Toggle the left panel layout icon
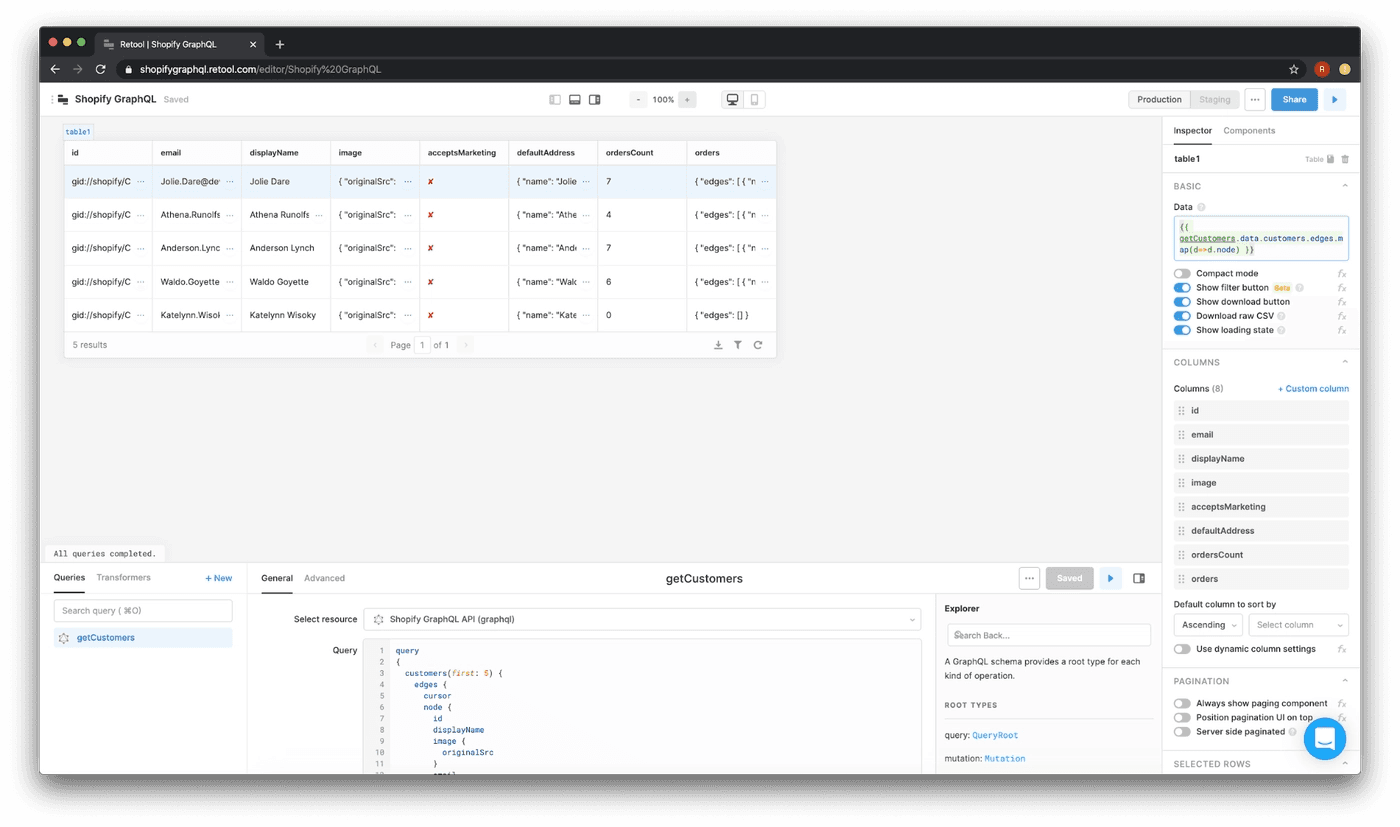The image size is (1400, 827). click(555, 100)
